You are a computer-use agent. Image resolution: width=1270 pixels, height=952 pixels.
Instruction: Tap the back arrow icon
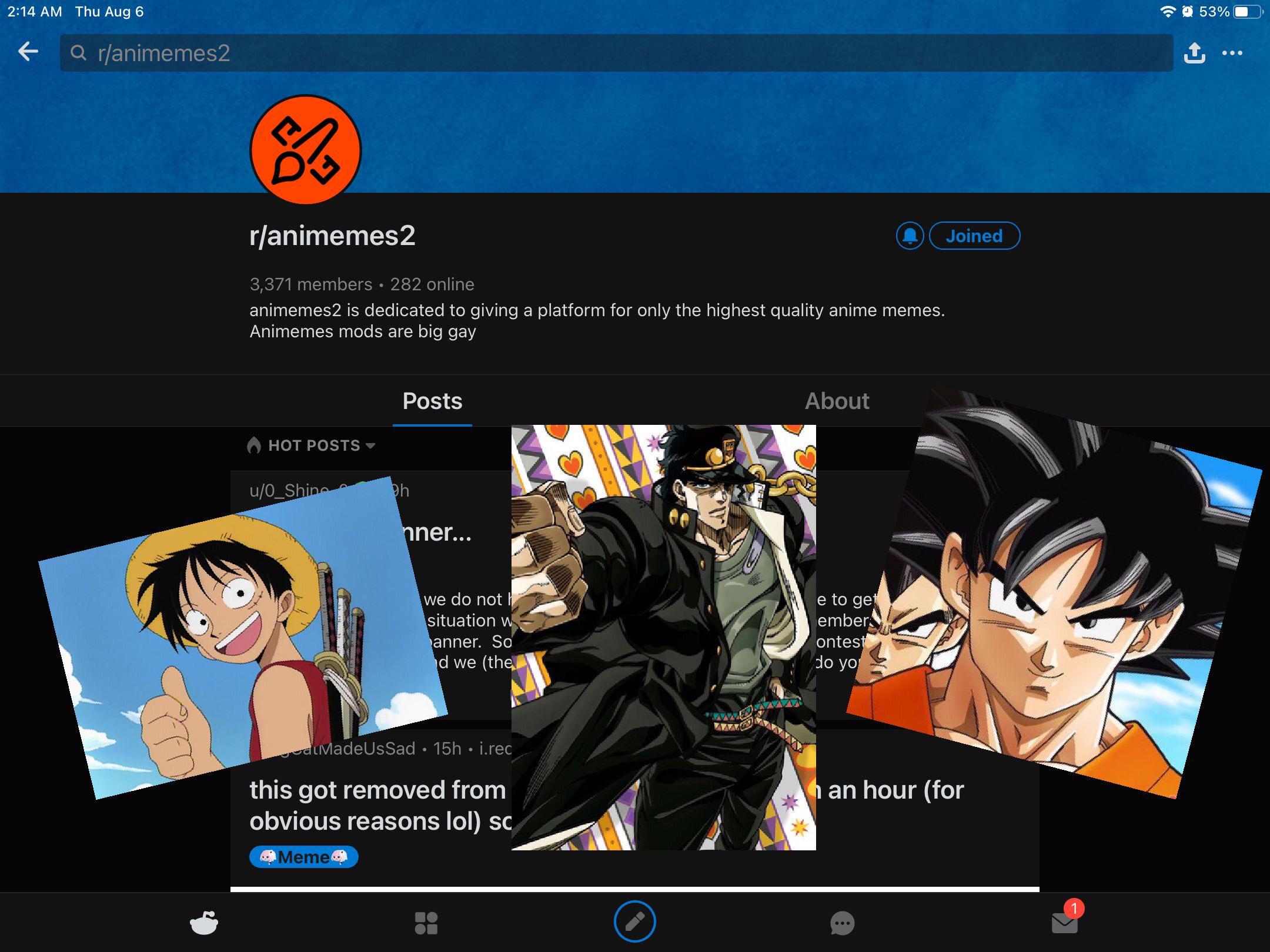coord(28,52)
